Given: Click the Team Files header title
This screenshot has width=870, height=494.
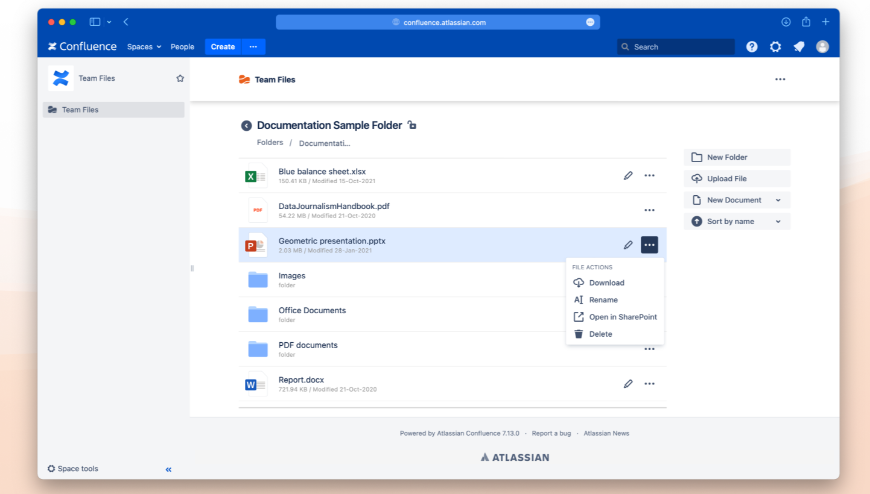Looking at the screenshot, I should tap(275, 80).
